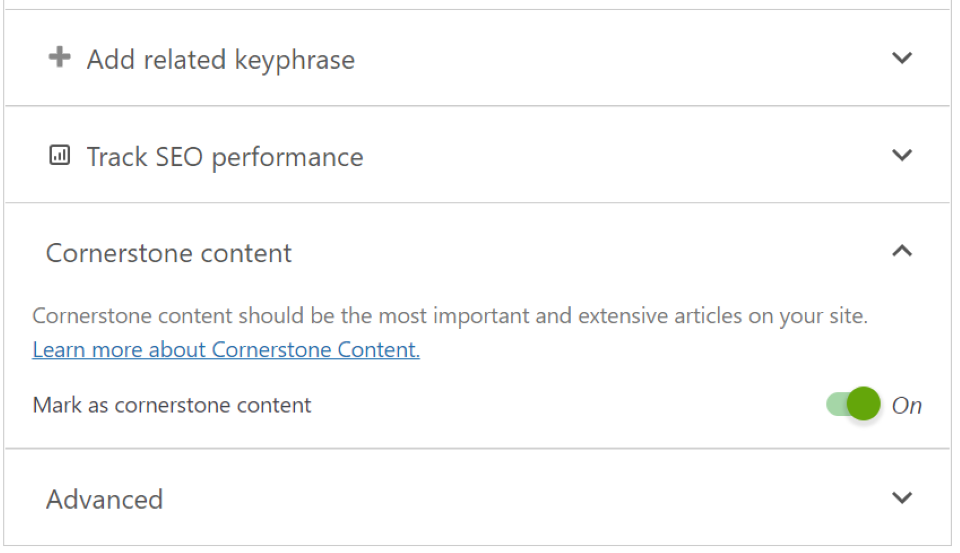
Task: Click the green knob of the cornerstone toggle
Action: 864,405
